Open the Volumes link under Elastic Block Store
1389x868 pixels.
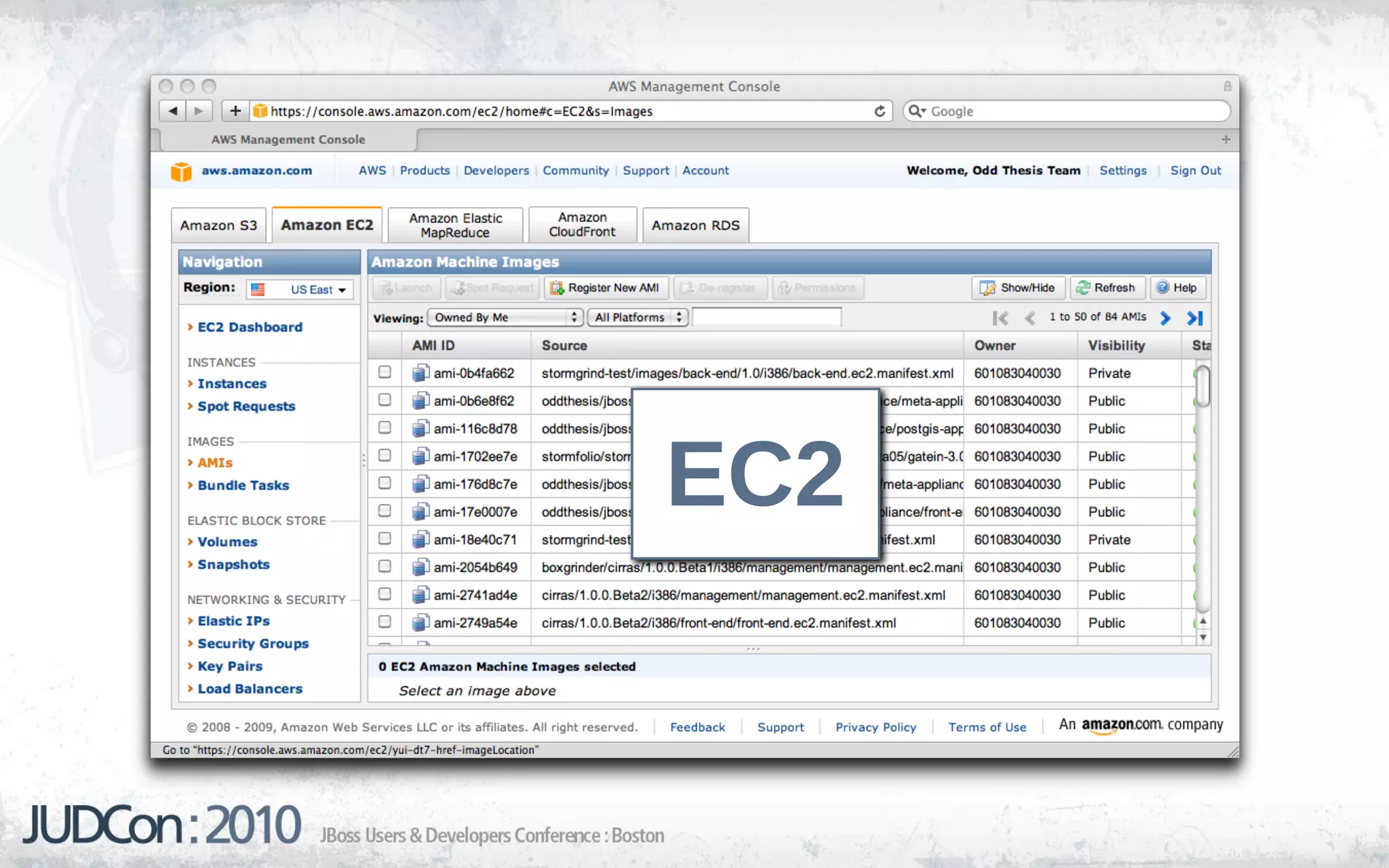227,542
